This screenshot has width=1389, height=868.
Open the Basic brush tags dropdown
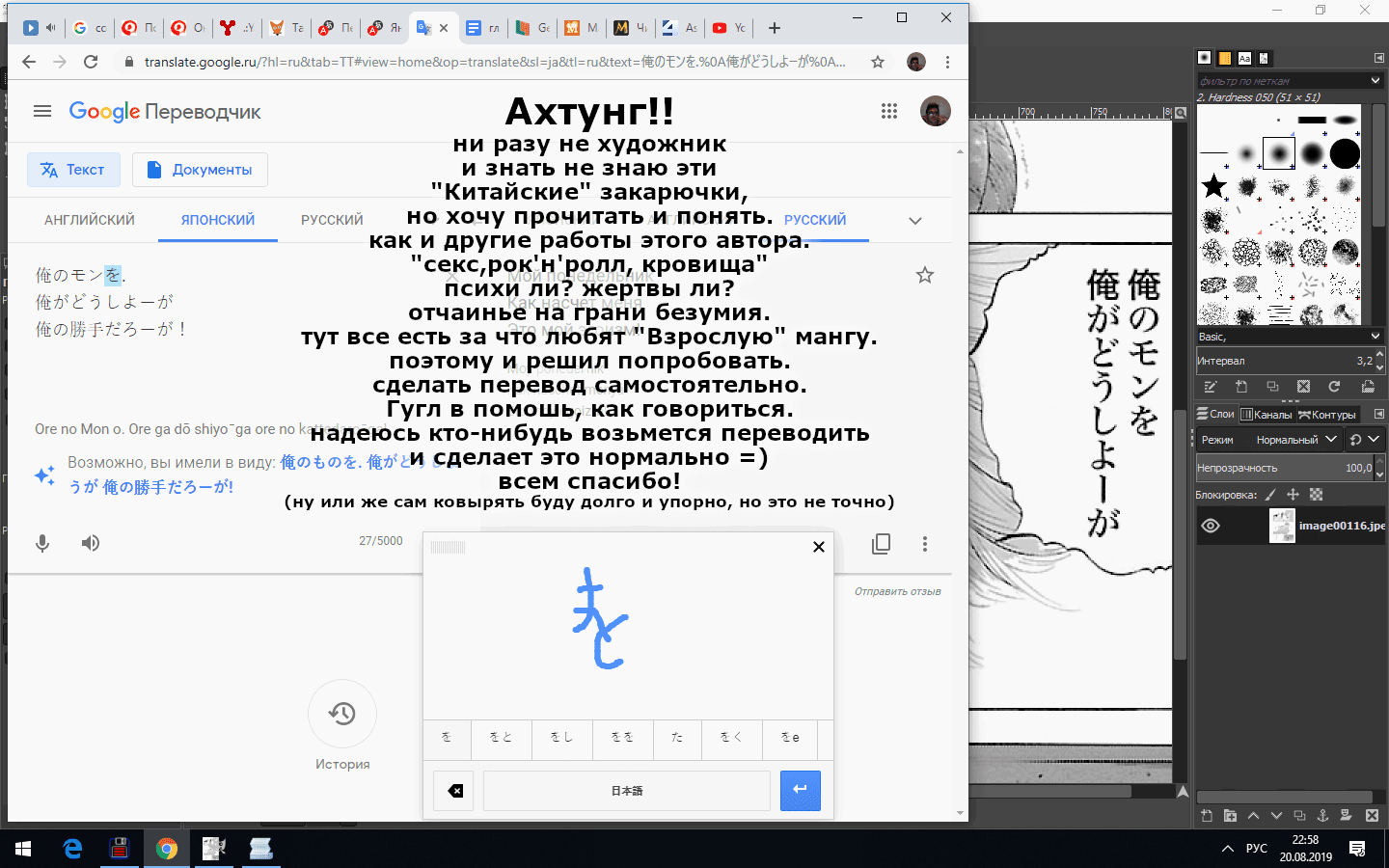coord(1375,336)
